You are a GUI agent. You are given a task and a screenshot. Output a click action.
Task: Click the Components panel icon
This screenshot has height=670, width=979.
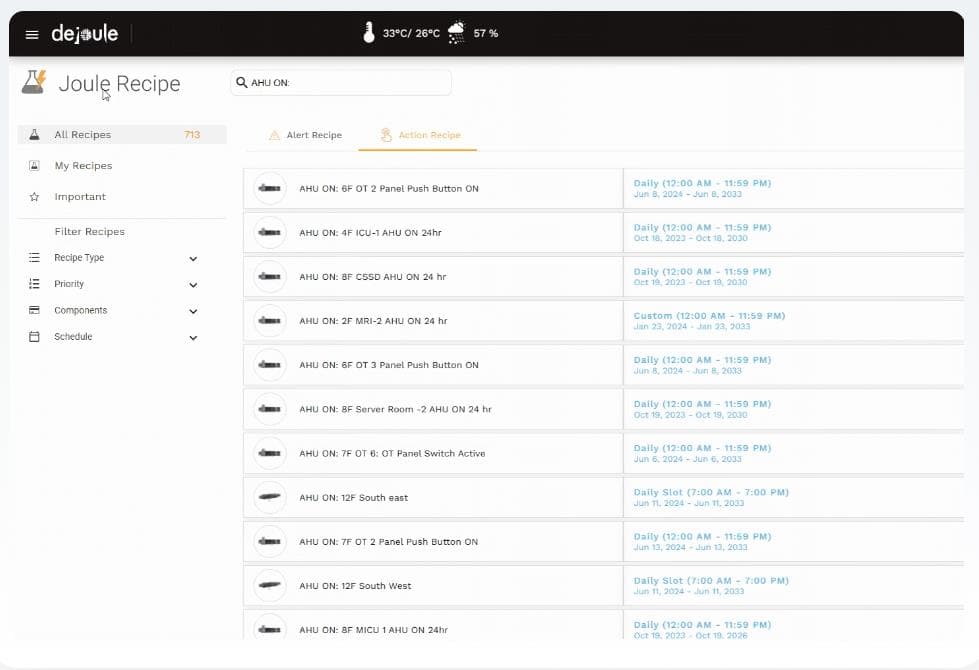[33, 310]
